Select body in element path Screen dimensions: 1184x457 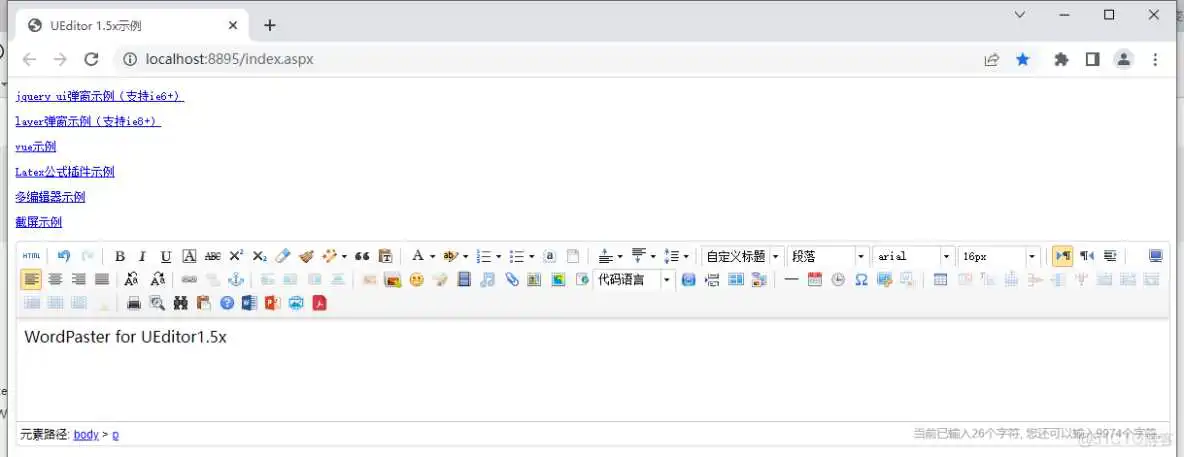point(86,434)
